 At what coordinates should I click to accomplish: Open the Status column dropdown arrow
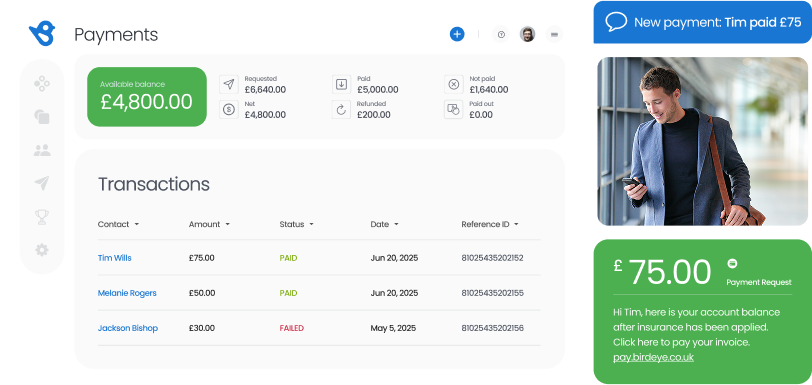tap(312, 224)
